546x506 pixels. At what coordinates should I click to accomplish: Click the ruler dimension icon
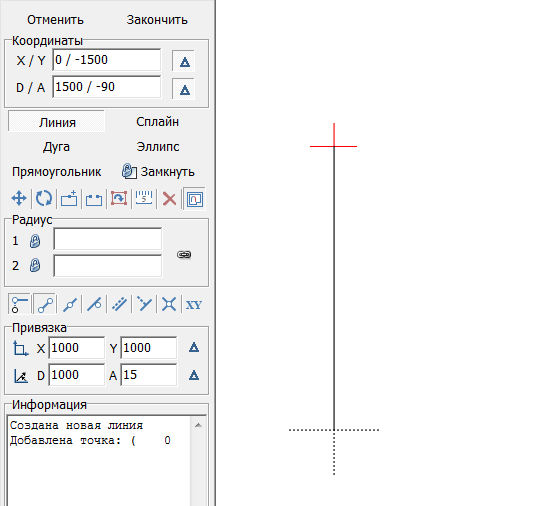144,199
